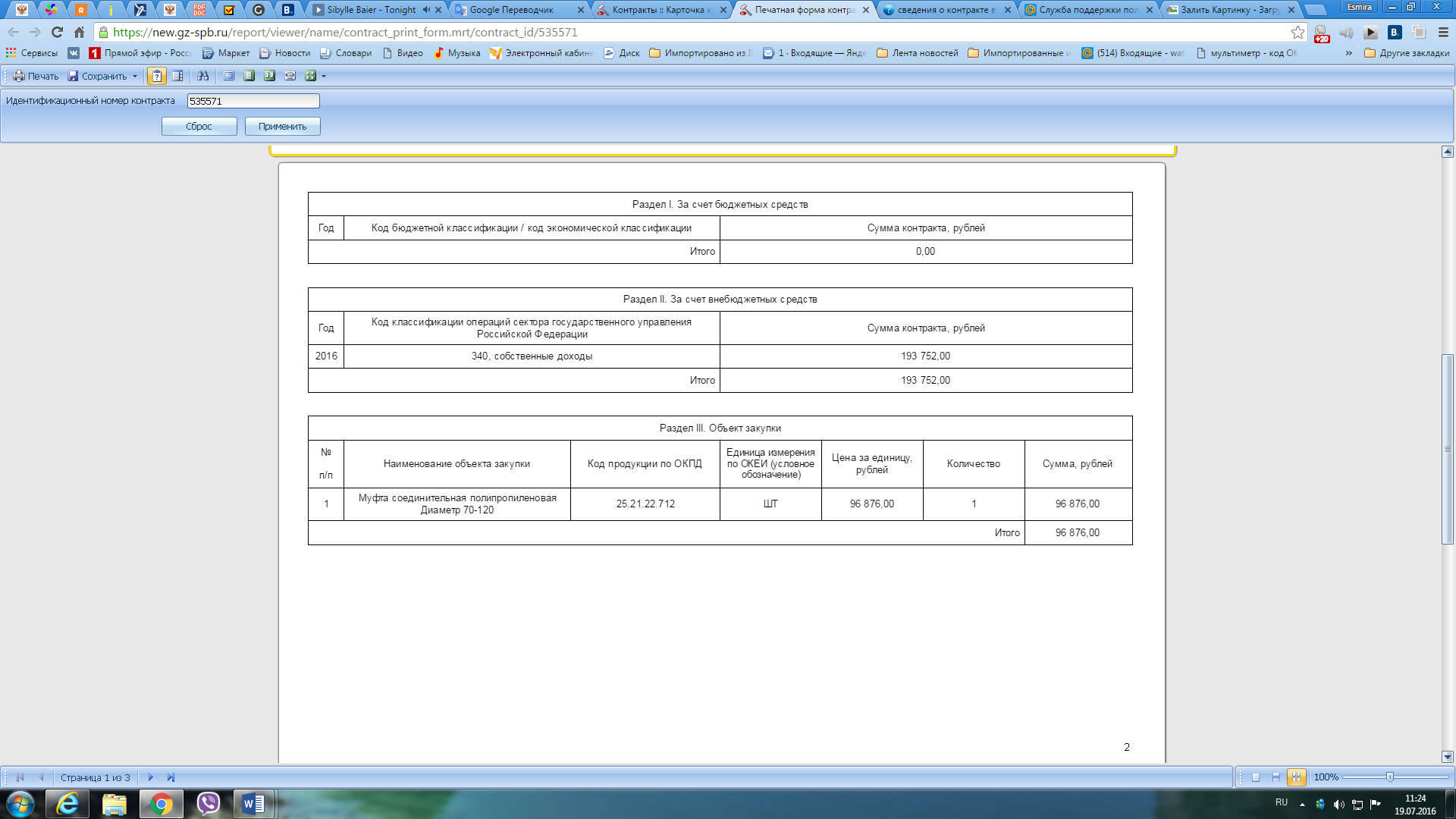
Task: Click the page width fit icon
Action: coord(290,76)
